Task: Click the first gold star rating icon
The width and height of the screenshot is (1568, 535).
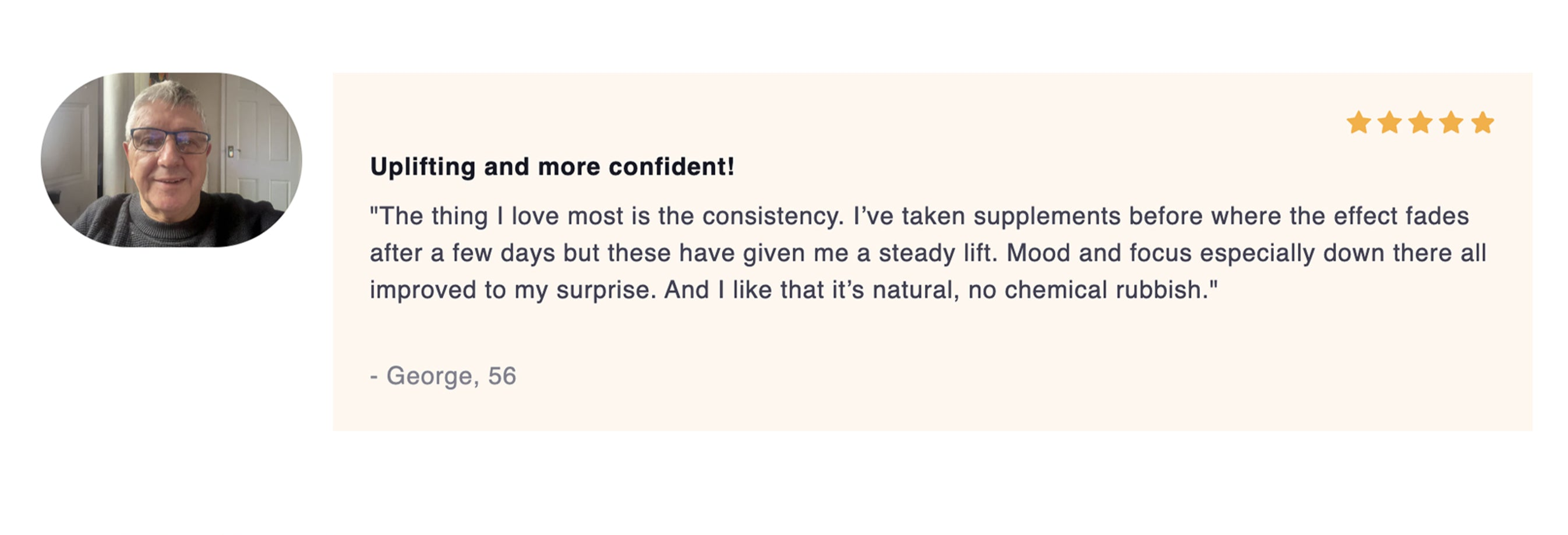Action: (x=1359, y=122)
